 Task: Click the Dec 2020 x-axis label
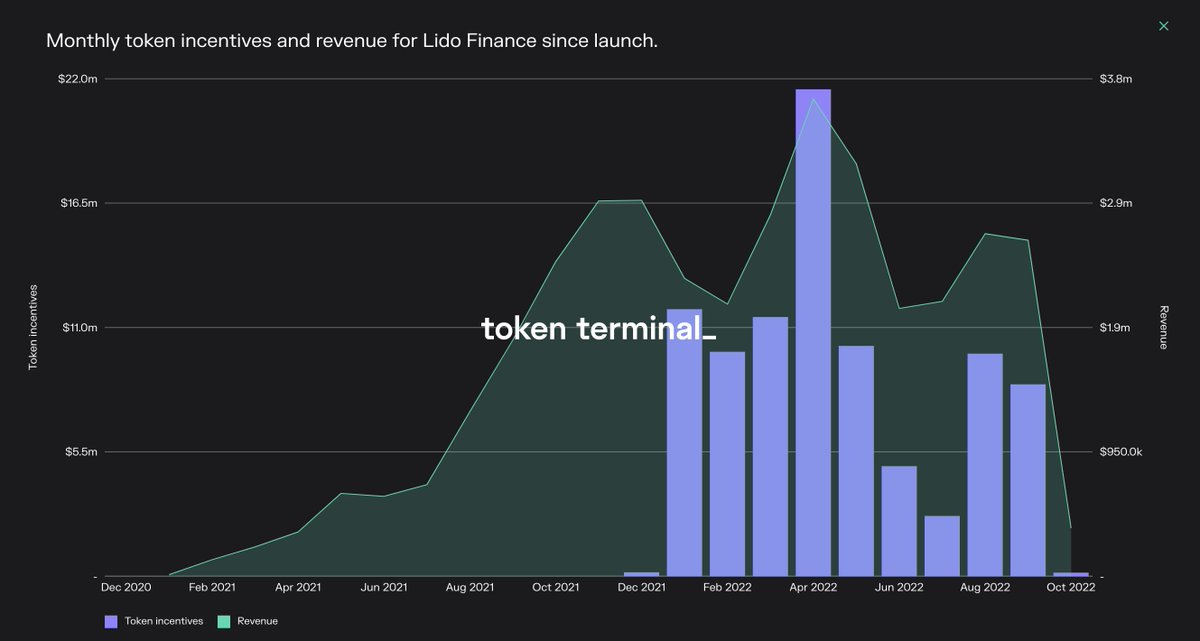point(126,587)
